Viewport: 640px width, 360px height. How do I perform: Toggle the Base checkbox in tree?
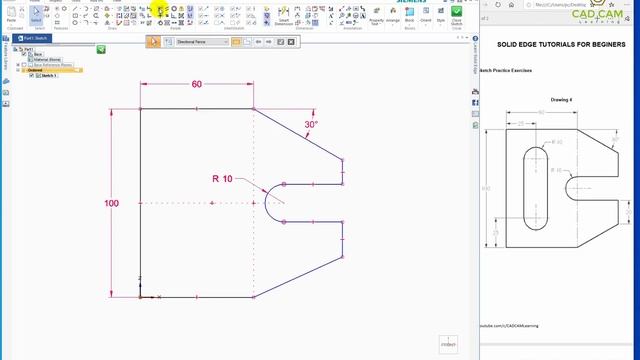[x=24, y=54]
